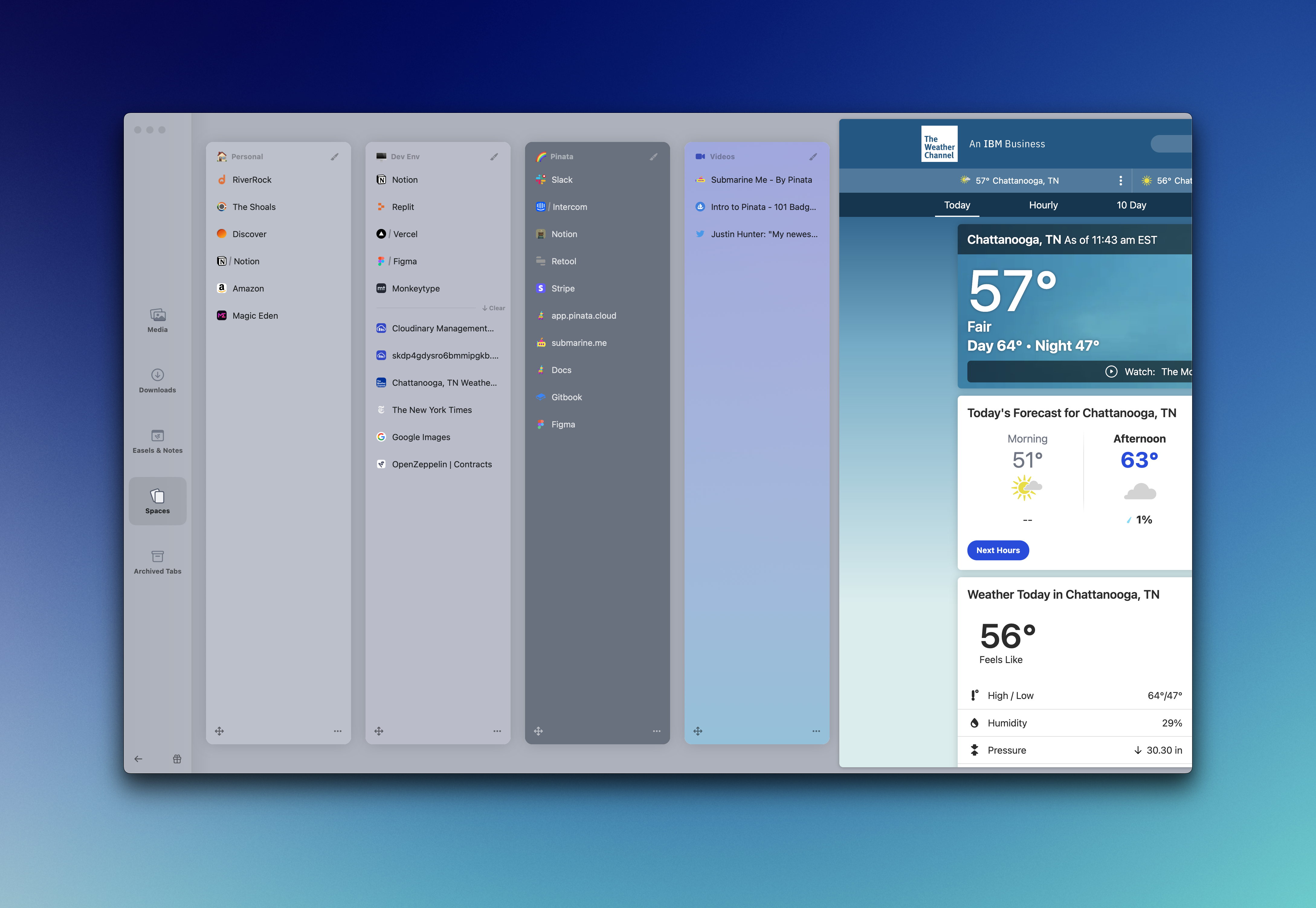Open the Amazon tab in Personal

click(278, 288)
